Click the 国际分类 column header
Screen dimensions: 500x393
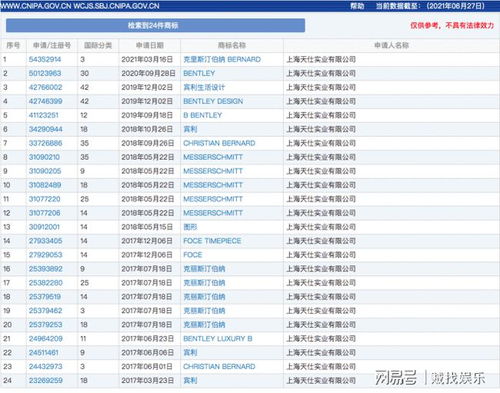coord(98,45)
